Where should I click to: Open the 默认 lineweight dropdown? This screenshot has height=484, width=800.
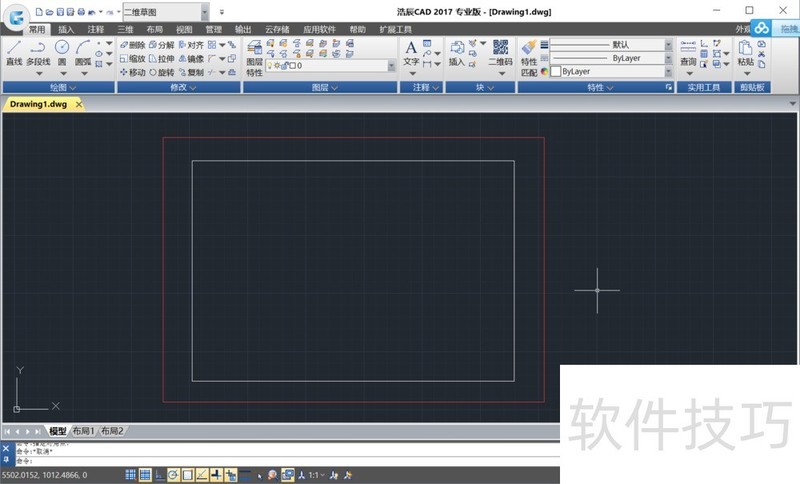[668, 45]
